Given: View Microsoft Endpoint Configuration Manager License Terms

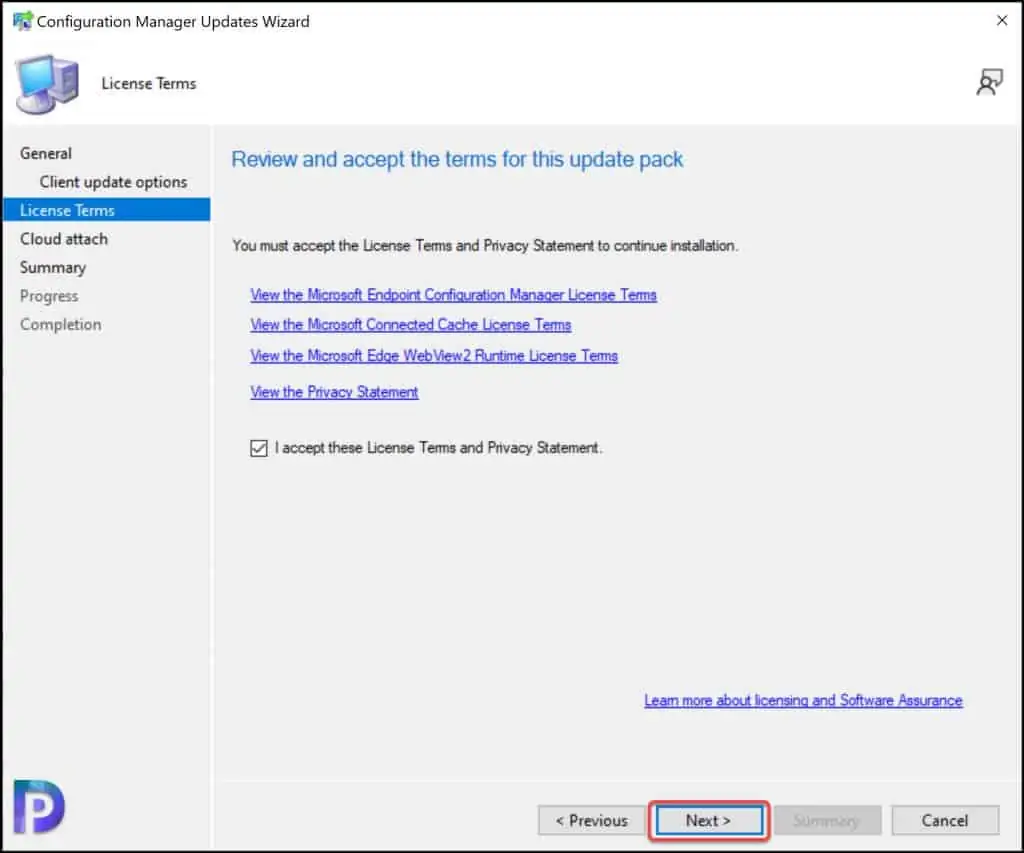Looking at the screenshot, I should point(453,295).
